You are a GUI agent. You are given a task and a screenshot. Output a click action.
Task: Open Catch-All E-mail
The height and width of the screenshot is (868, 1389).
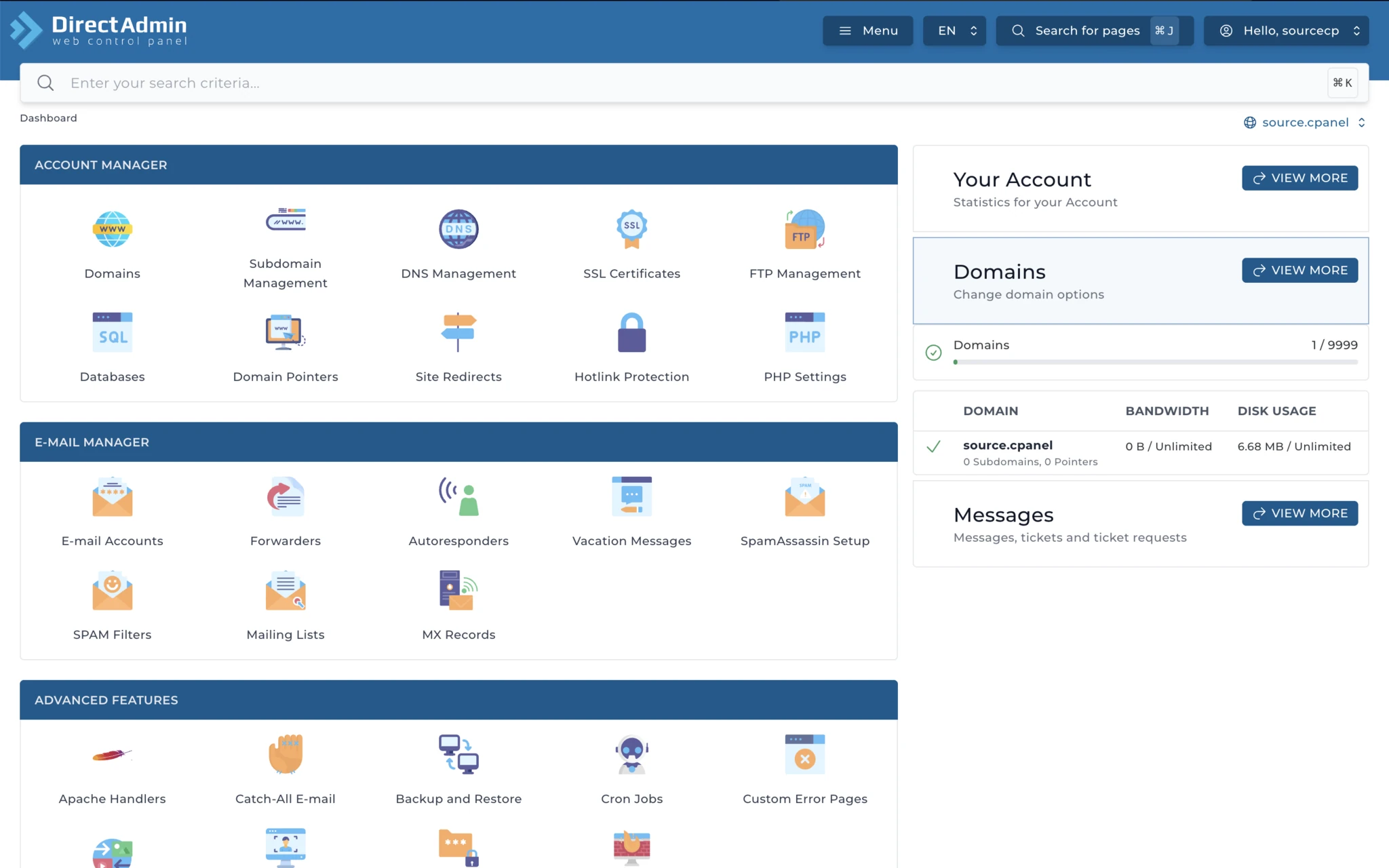coord(285,754)
